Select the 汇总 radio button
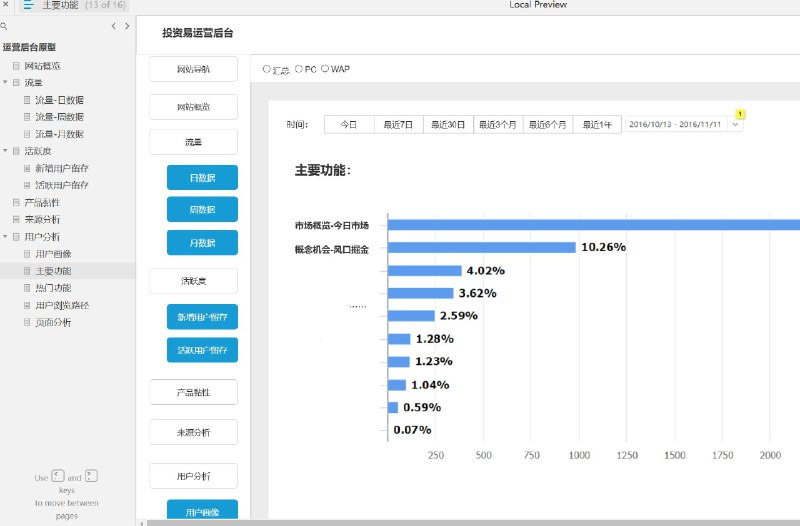The image size is (800, 526). tap(266, 68)
